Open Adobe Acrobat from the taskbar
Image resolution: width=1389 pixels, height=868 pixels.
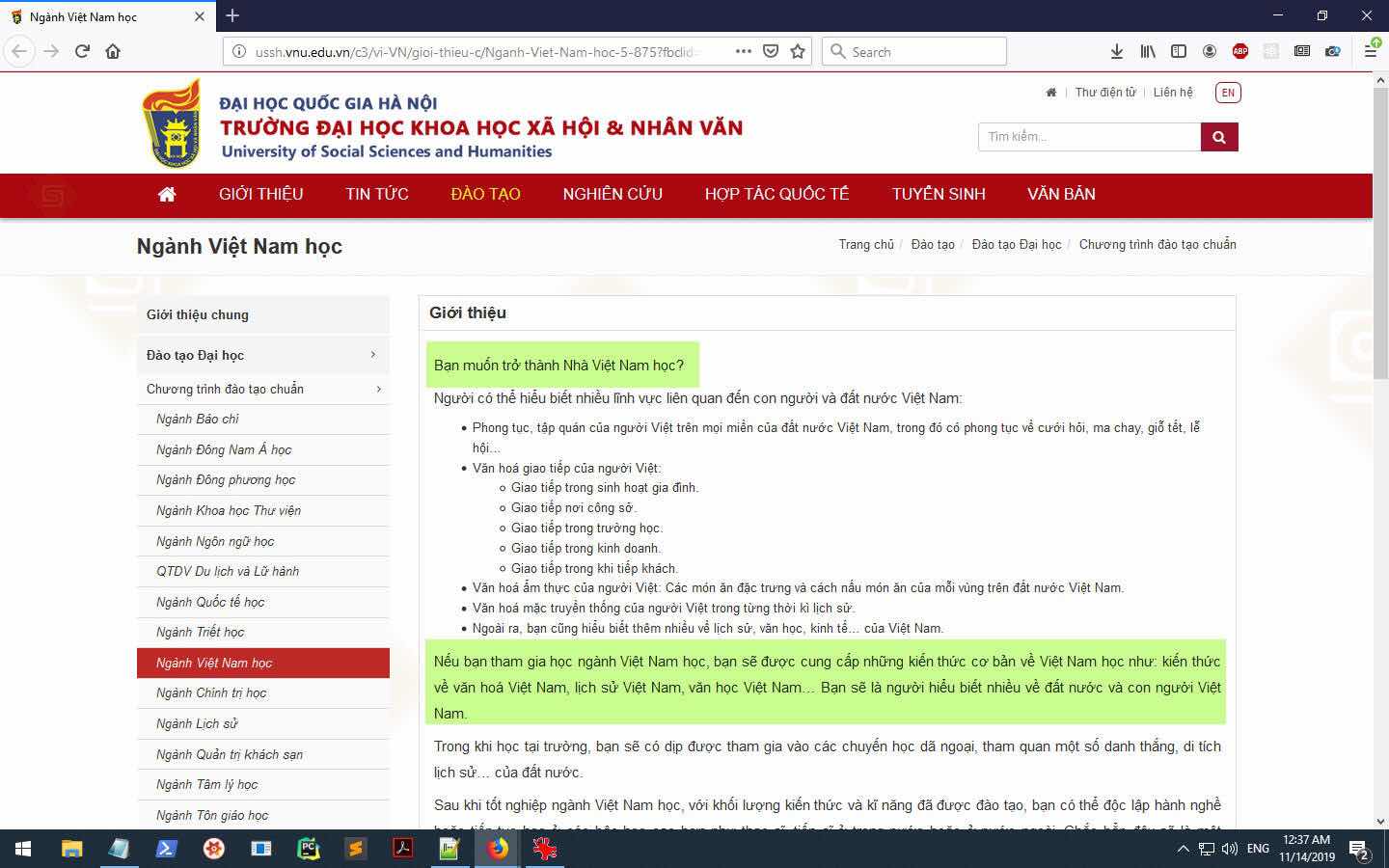403,849
